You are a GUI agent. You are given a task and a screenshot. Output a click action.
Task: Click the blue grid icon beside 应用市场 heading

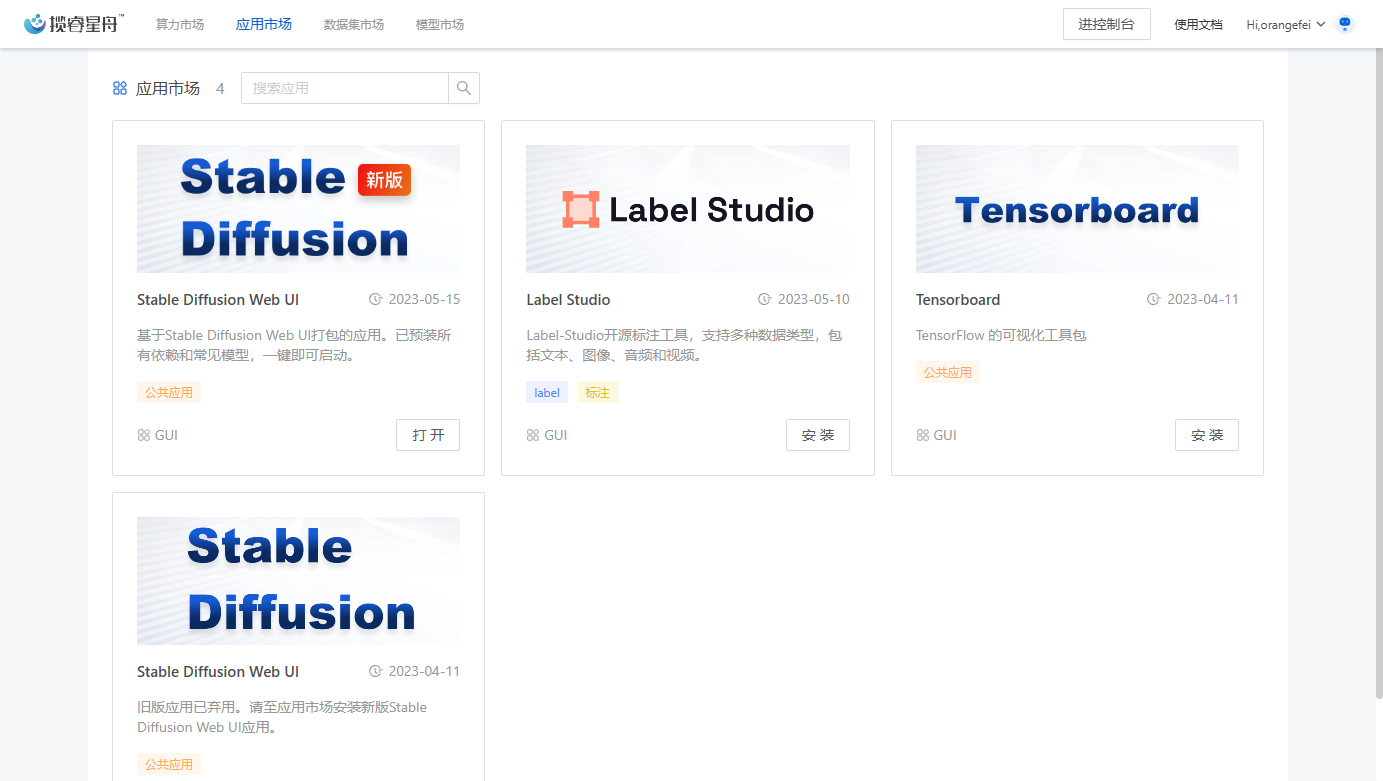119,88
